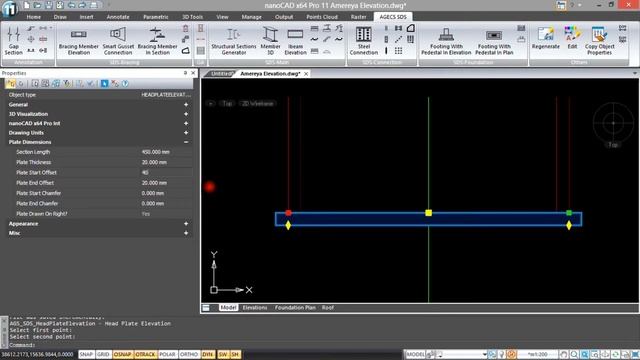Click the Top view label in viewport
The width and height of the screenshot is (640, 360).
[x=227, y=104]
